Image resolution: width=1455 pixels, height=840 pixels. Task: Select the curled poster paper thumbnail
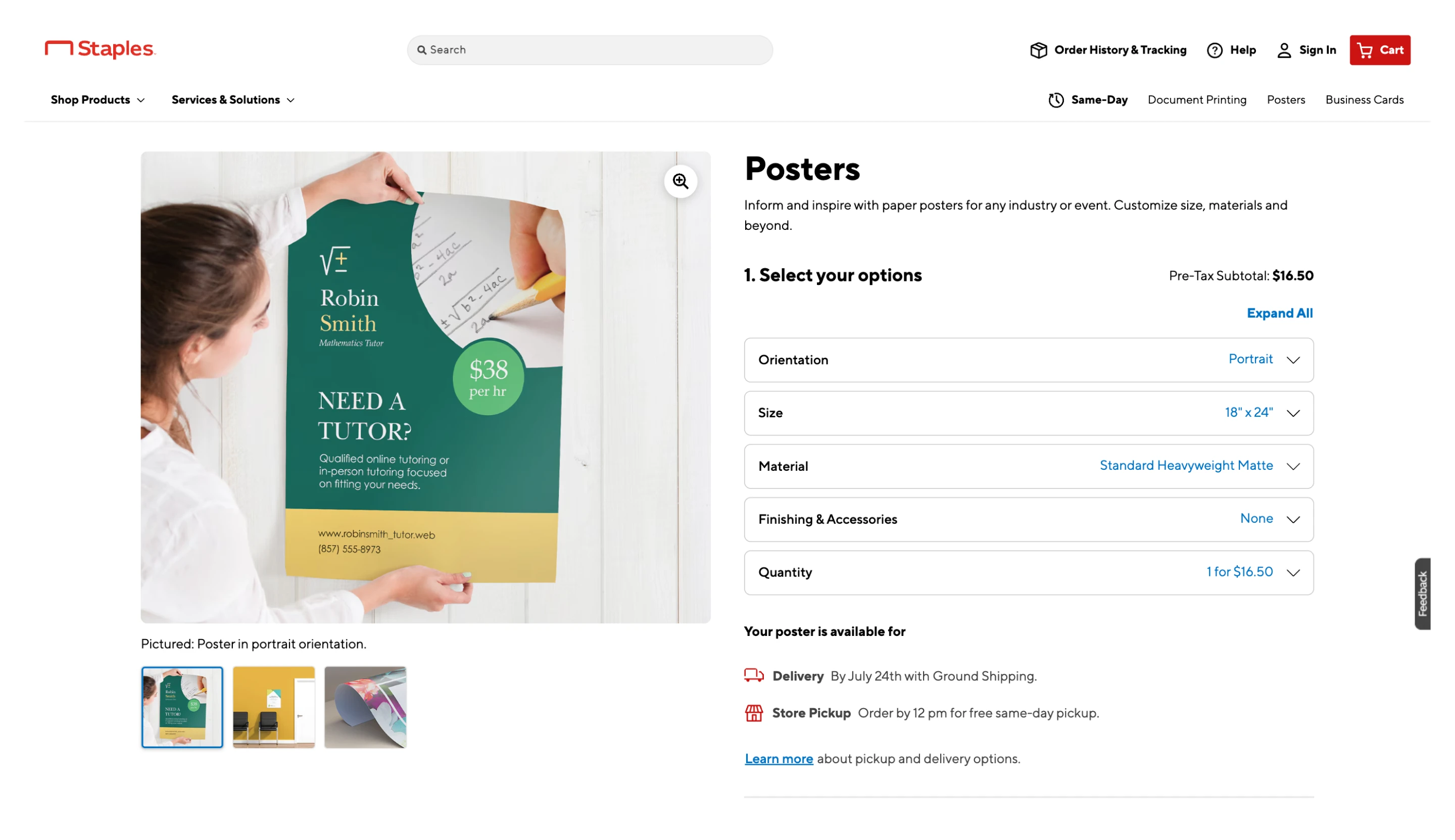[x=365, y=707]
